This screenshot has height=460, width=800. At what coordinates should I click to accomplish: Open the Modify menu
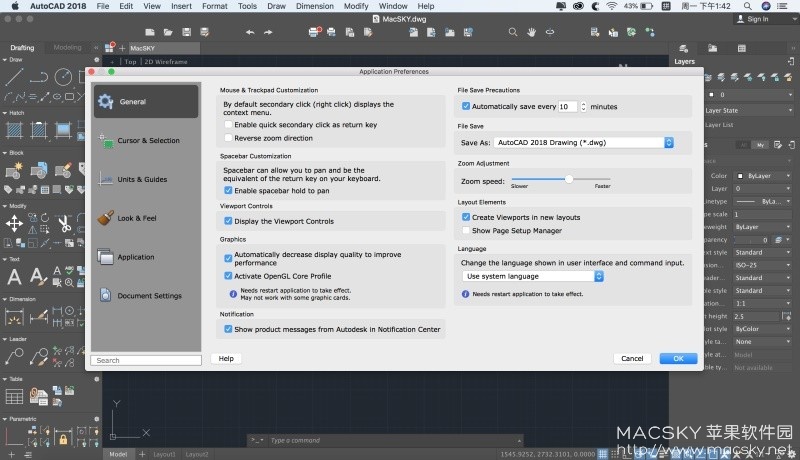(x=356, y=6)
